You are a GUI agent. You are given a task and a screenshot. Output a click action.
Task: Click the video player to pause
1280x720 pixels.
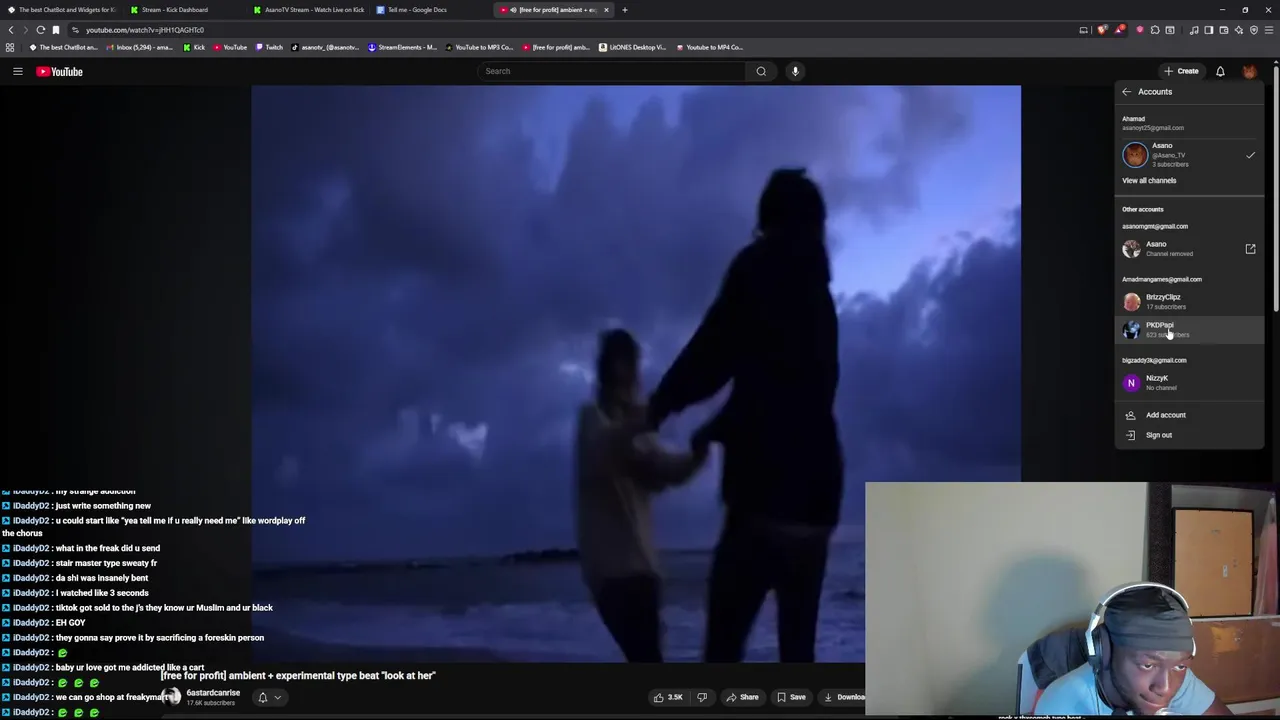(x=636, y=373)
